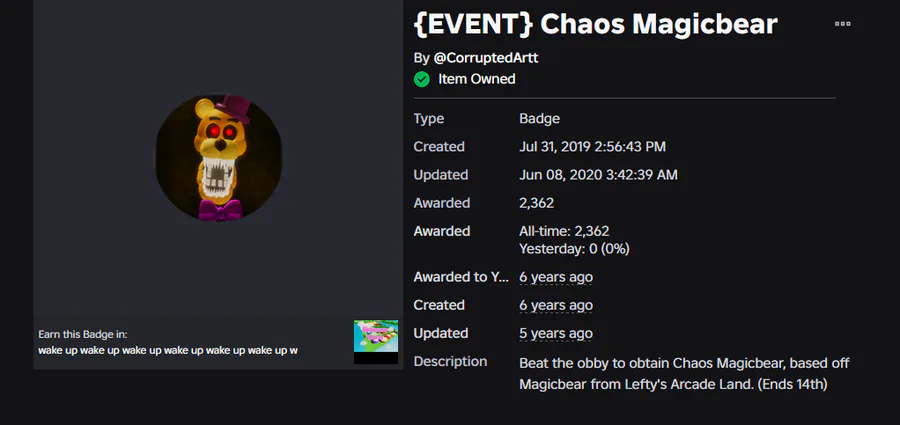Image resolution: width=900 pixels, height=425 pixels.
Task: Click the "All-time: 2,362" awarded stat
Action: [564, 231]
